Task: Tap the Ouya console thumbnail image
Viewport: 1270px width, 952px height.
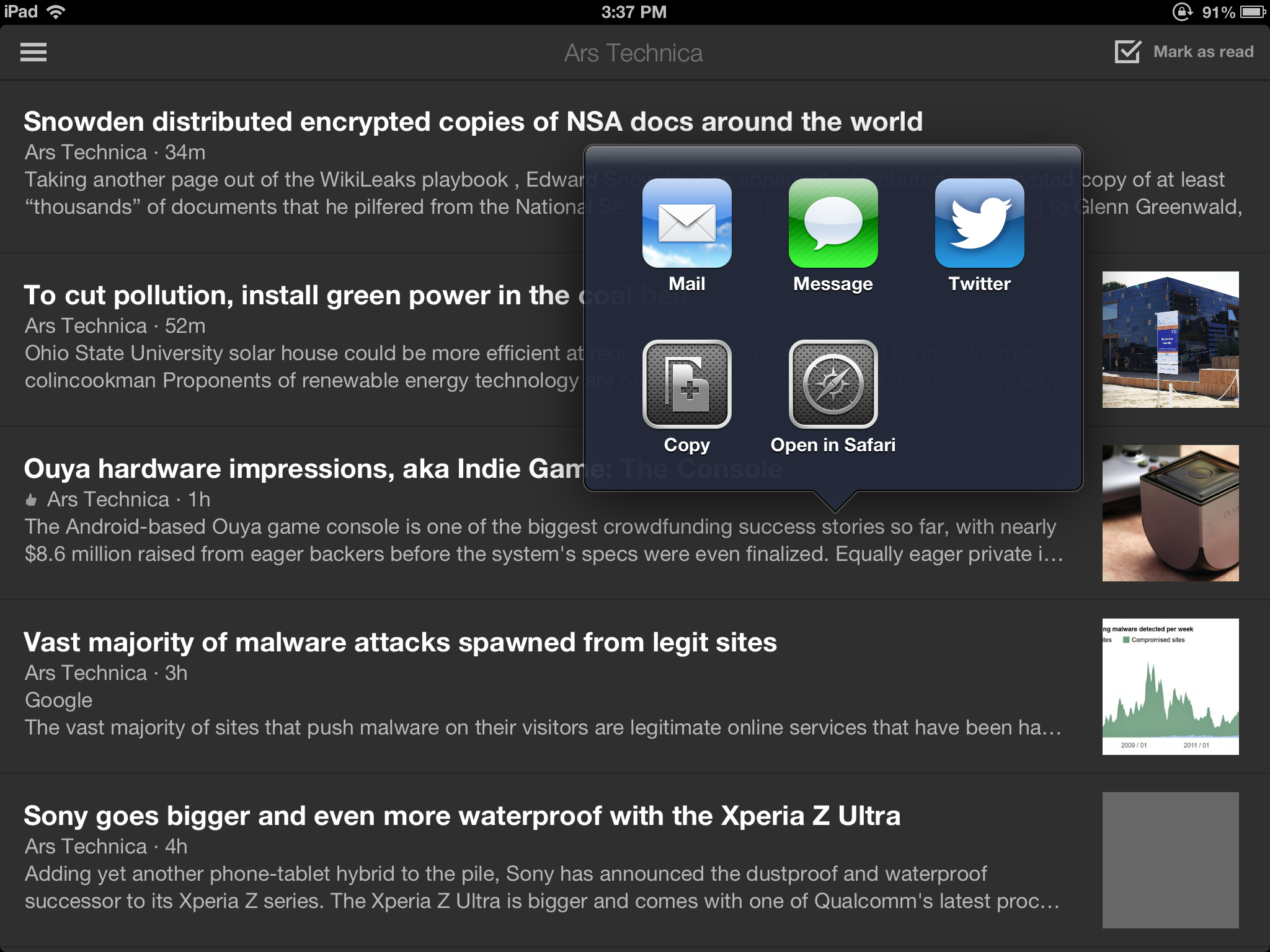Action: pos(1171,513)
